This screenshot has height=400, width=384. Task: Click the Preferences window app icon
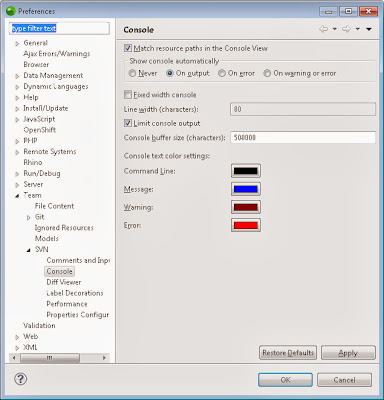click(11, 11)
